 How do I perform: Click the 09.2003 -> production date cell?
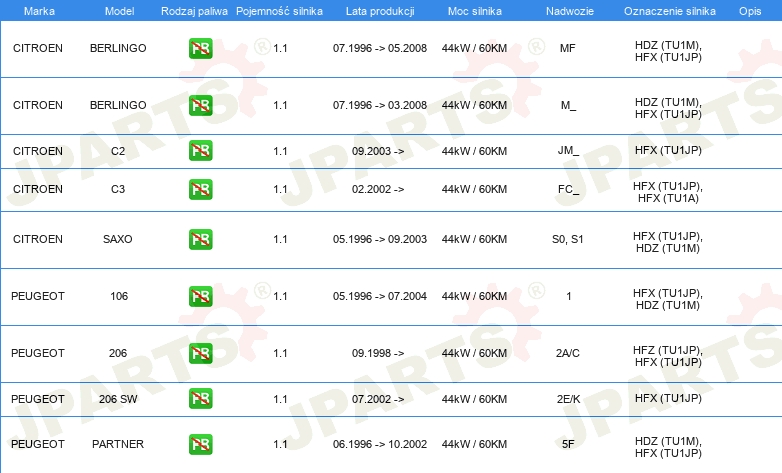point(378,151)
